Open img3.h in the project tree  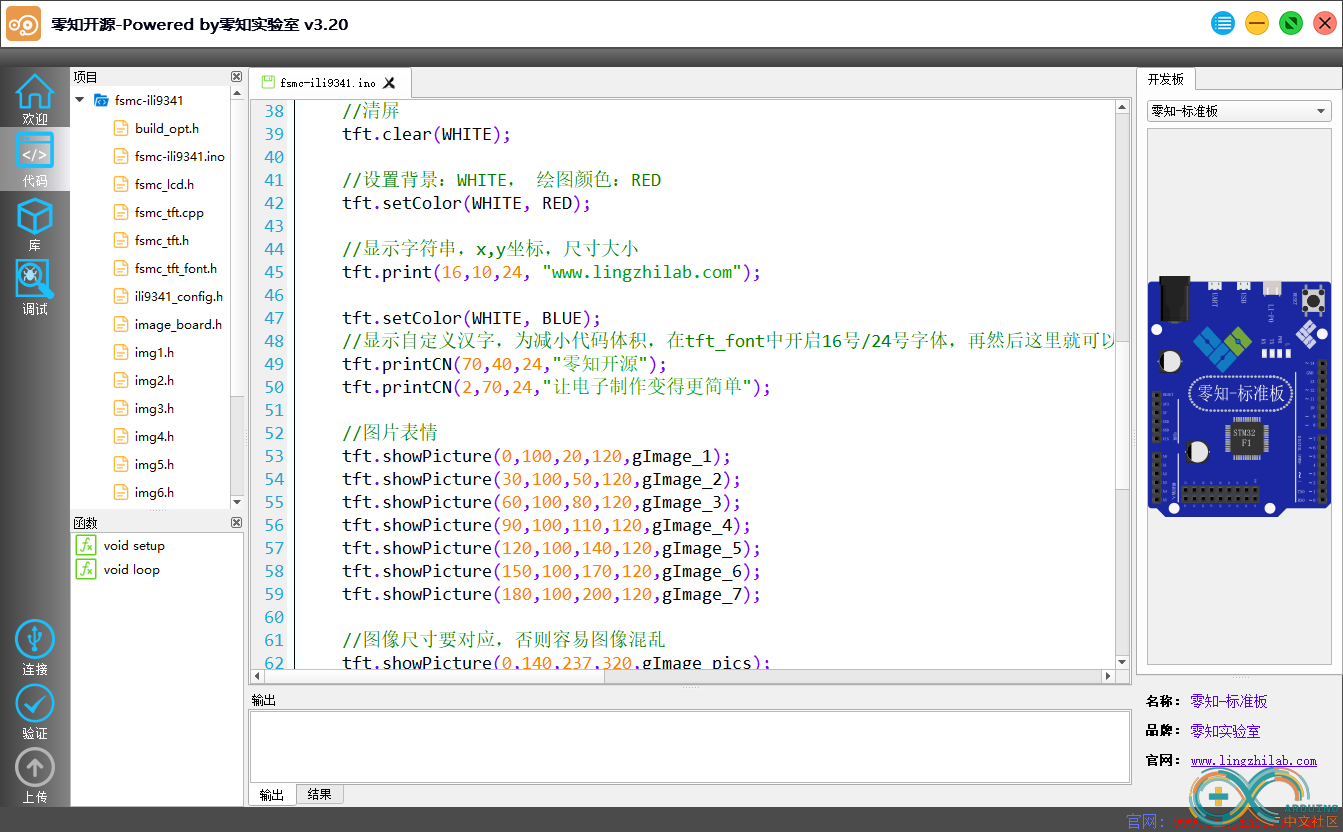154,408
